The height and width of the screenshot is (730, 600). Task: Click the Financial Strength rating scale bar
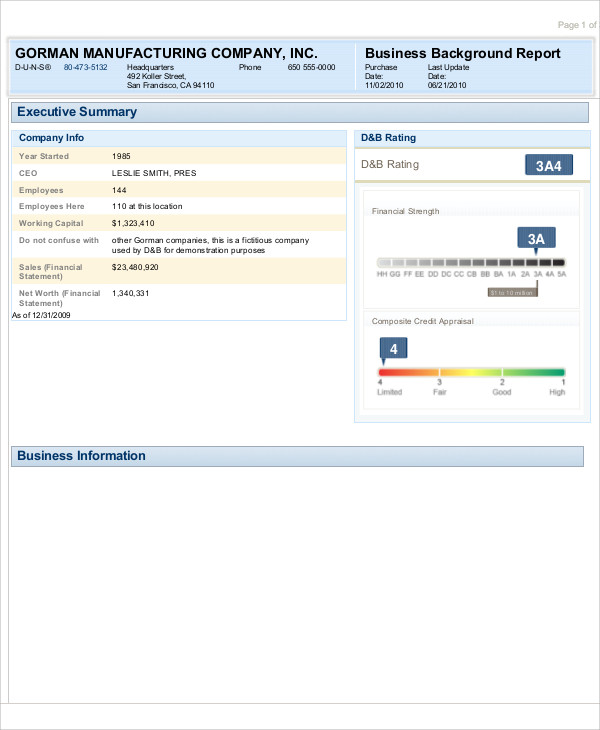point(472,262)
